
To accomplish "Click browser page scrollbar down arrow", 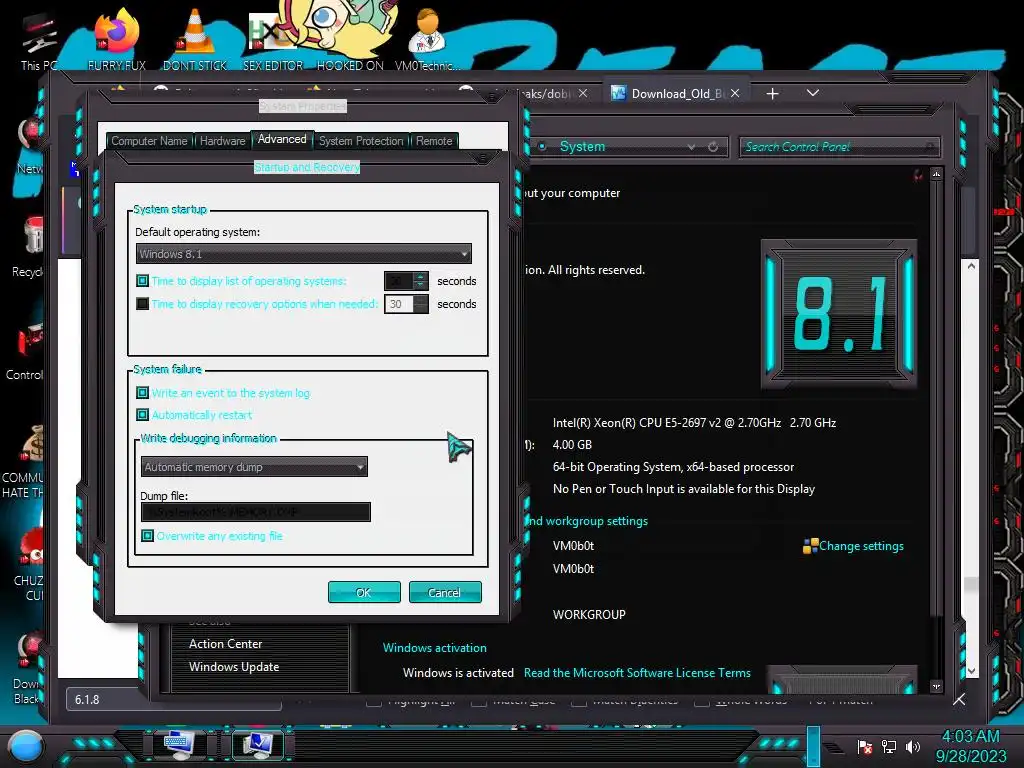I will (971, 671).
